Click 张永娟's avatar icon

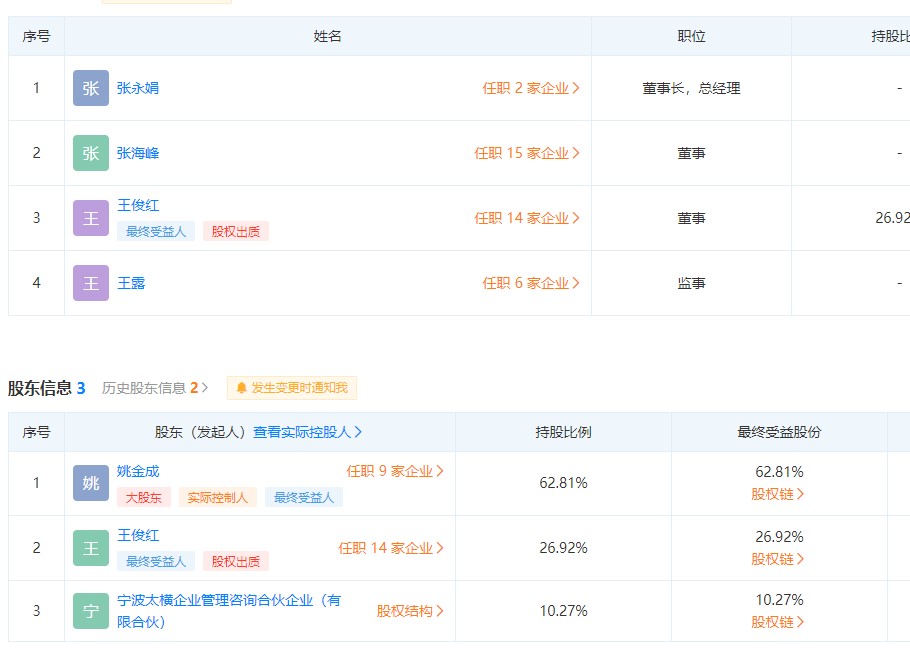pos(90,88)
